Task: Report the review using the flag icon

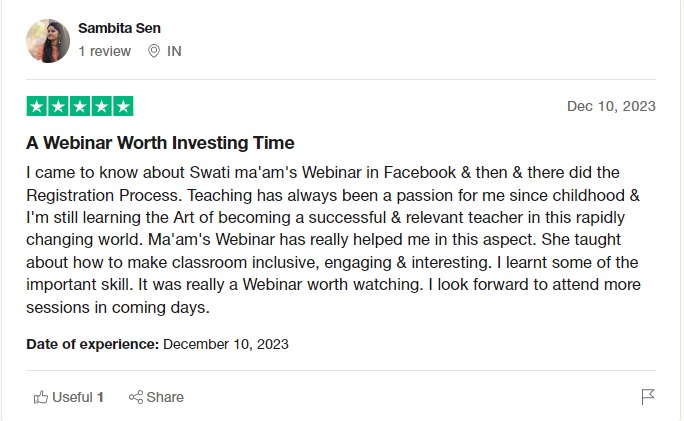Action: [x=648, y=397]
